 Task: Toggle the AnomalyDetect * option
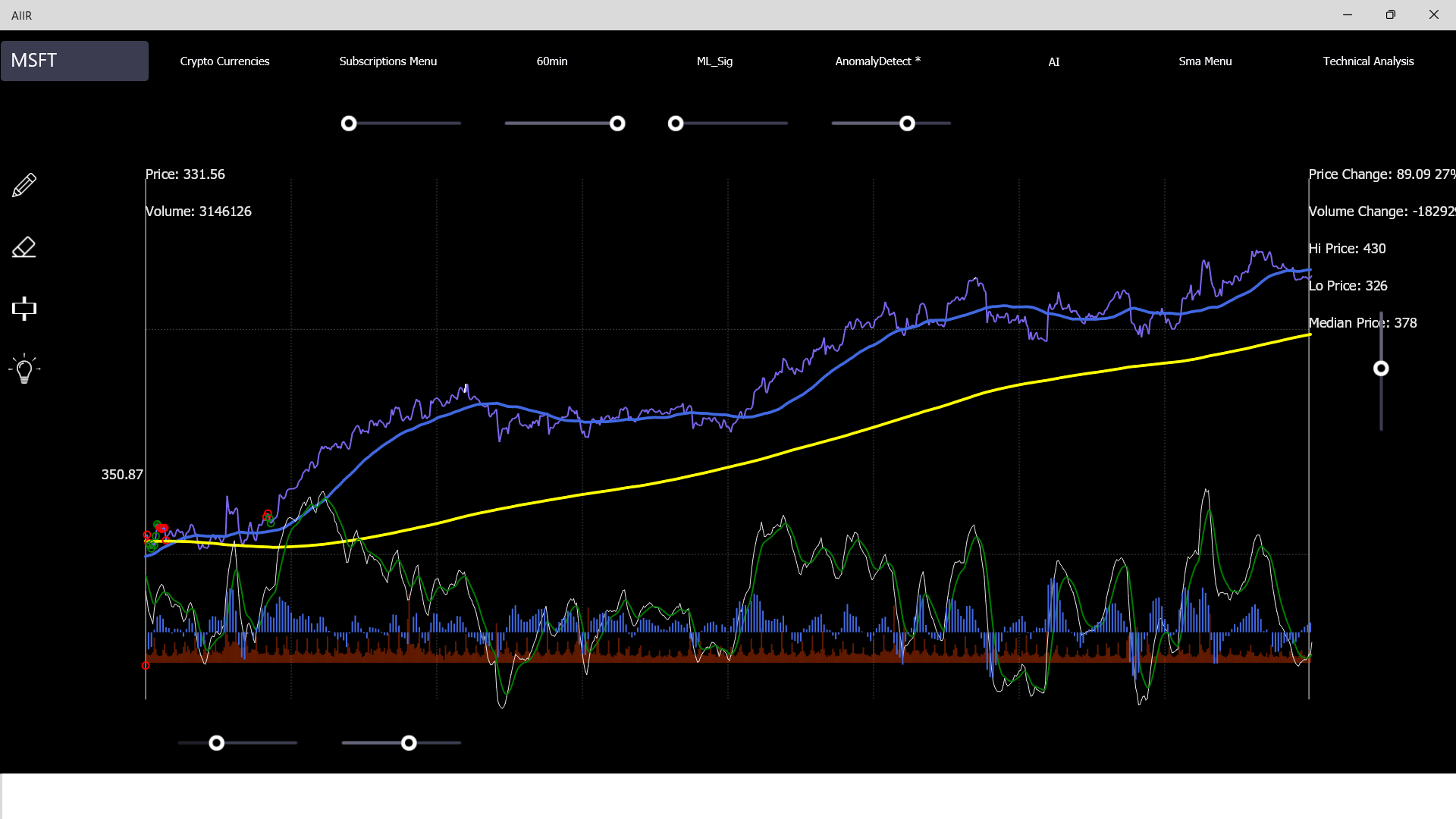[x=877, y=61]
